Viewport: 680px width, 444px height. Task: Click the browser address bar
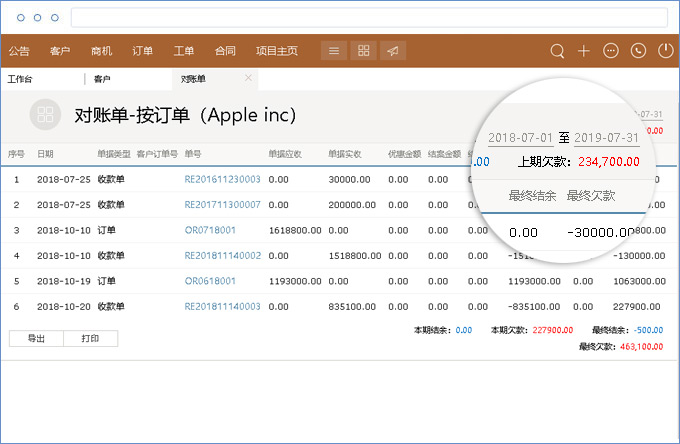(x=368, y=18)
